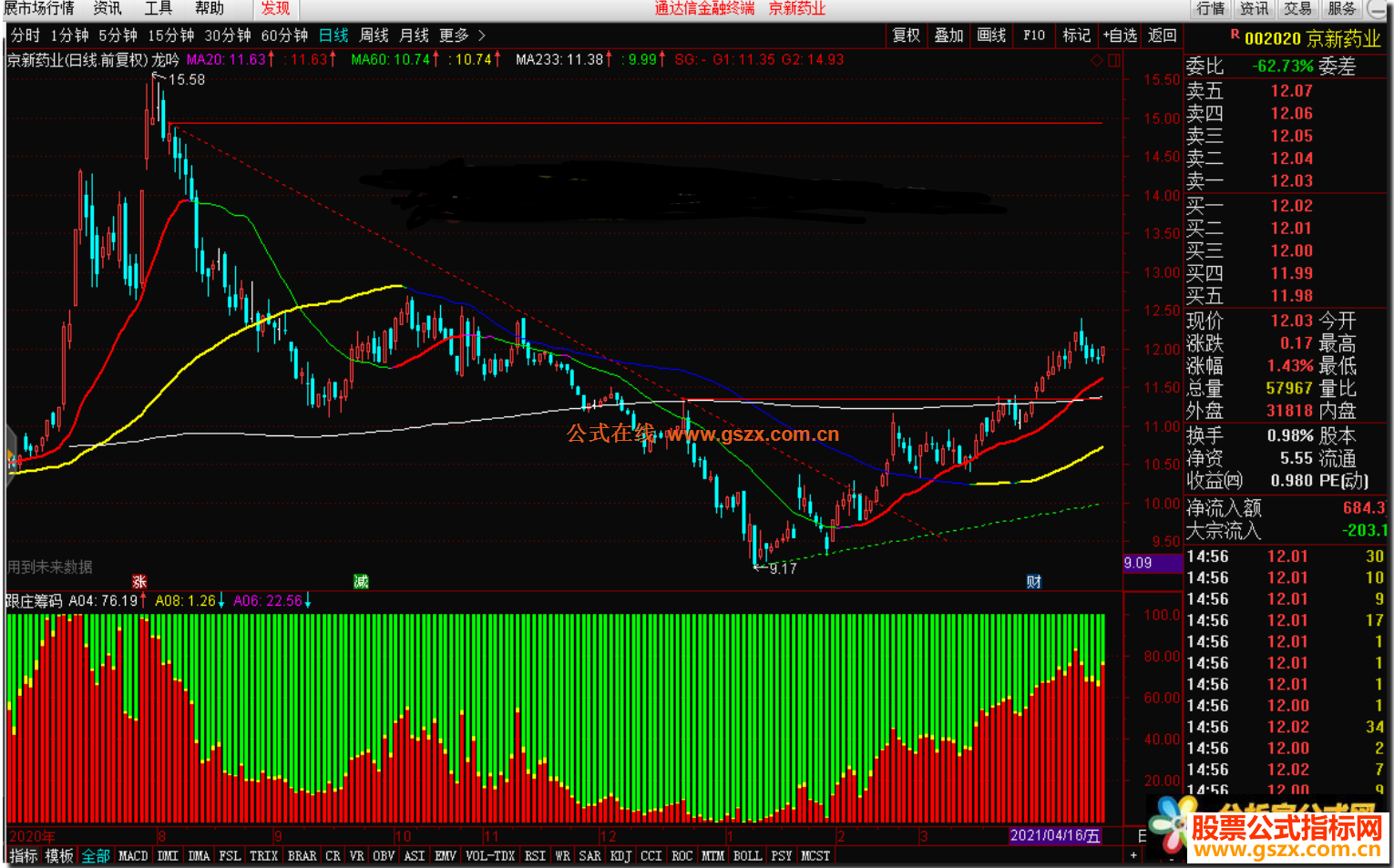Select the 60分钟 period

pyautogui.click(x=284, y=36)
